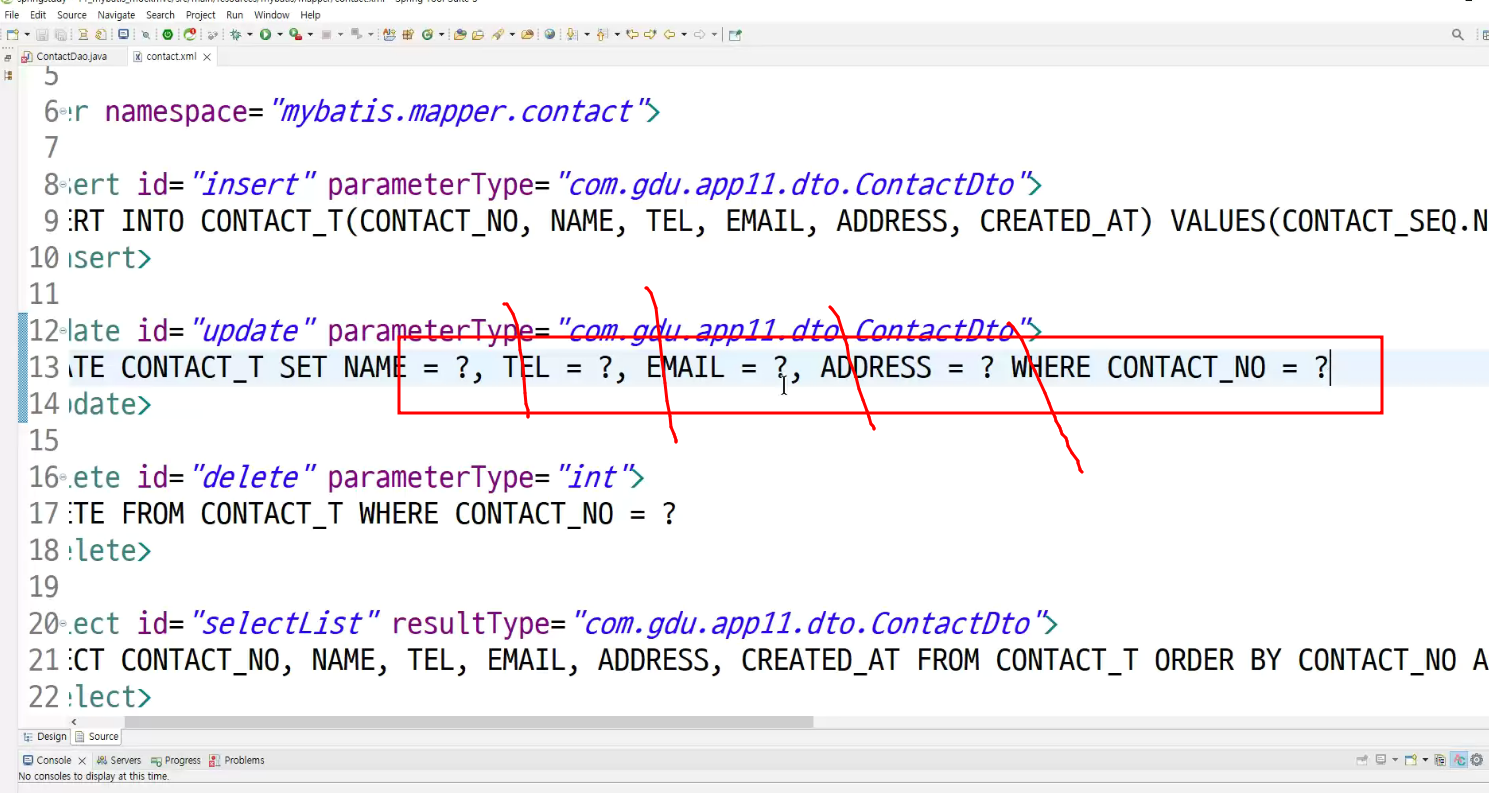
Task: Open the Run menu
Action: click(234, 15)
